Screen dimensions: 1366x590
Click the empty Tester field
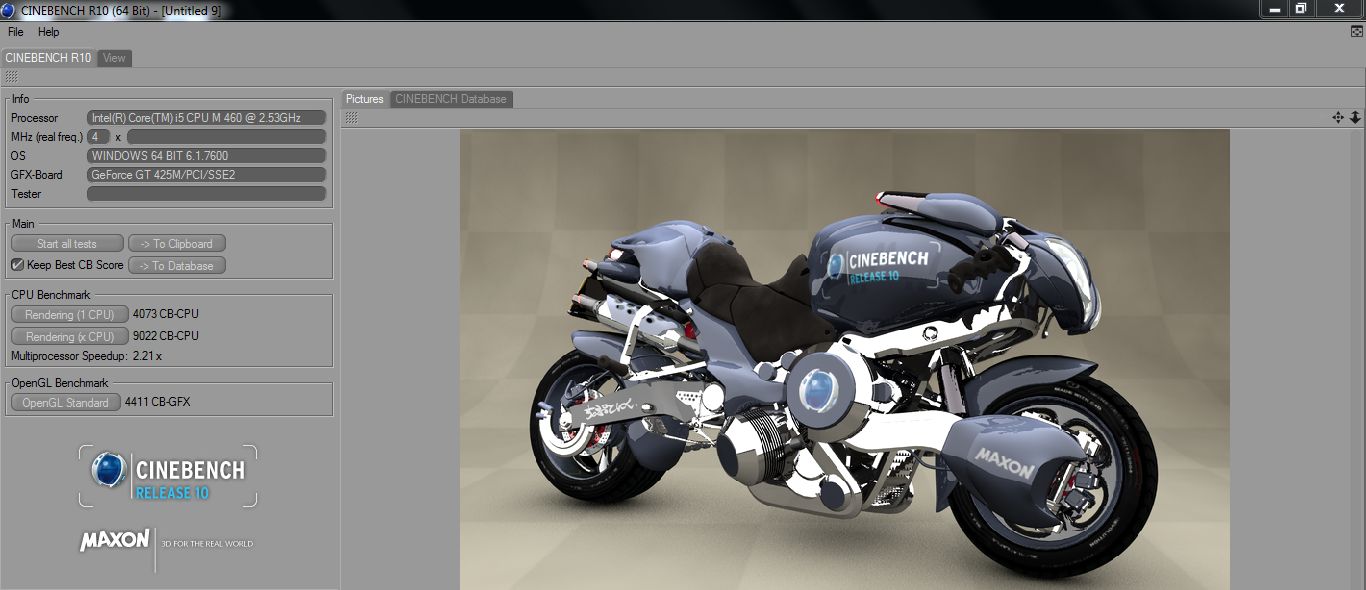pyautogui.click(x=207, y=194)
